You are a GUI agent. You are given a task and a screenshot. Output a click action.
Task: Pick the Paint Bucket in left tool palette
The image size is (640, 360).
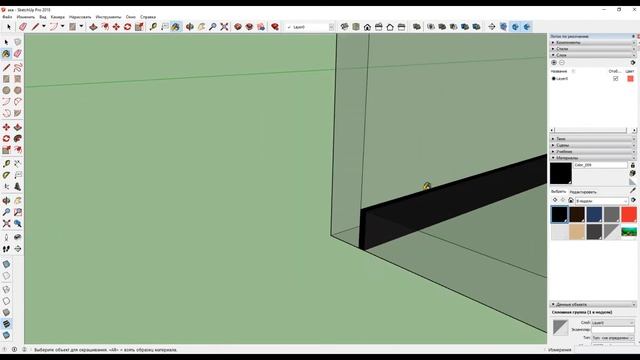pos(6,53)
